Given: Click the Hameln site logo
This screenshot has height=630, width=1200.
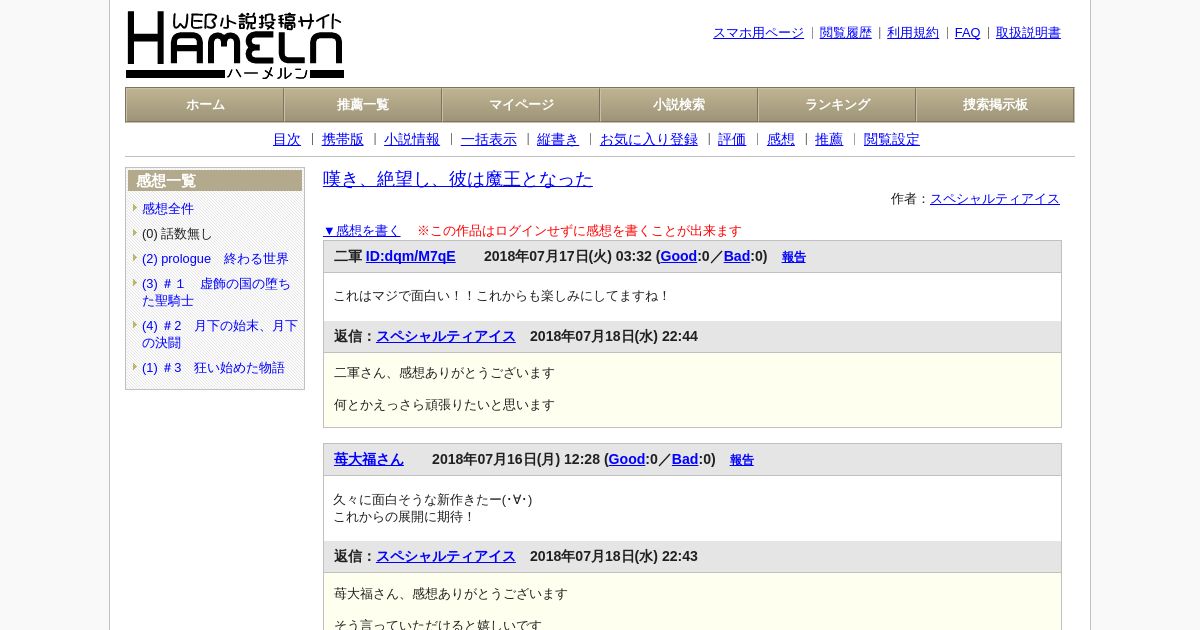Looking at the screenshot, I should [x=235, y=45].
